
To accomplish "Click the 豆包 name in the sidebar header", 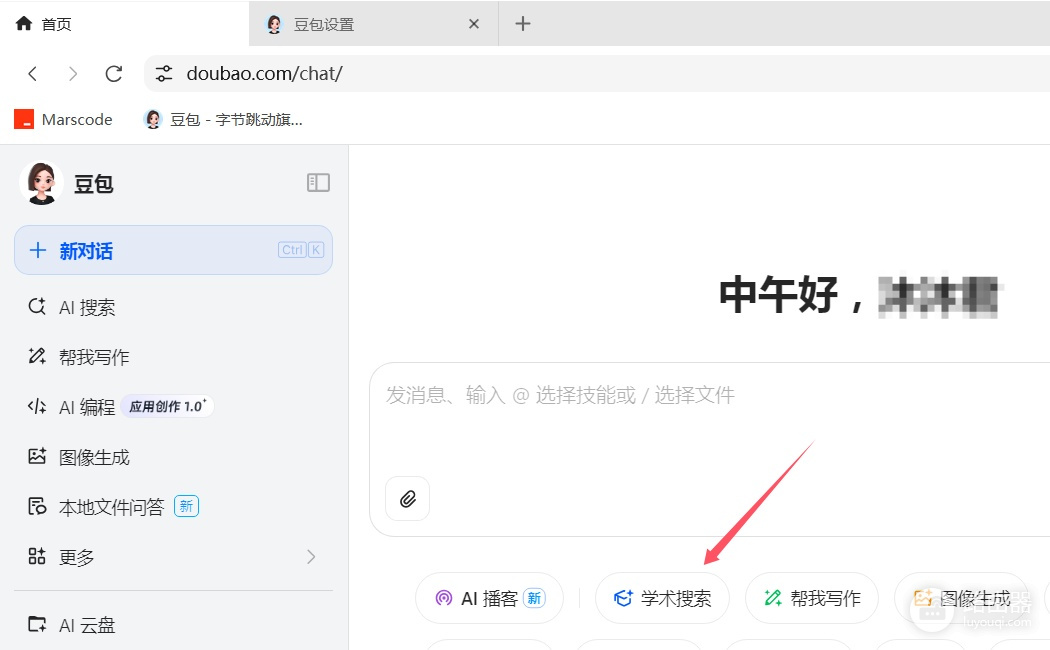I will tap(94, 183).
